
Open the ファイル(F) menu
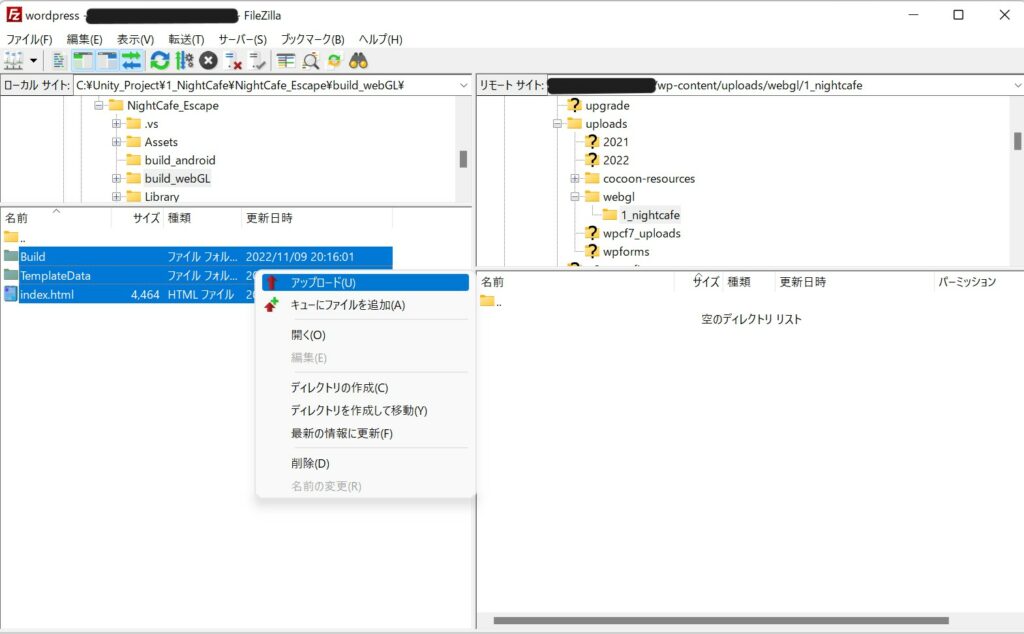[x=29, y=39]
